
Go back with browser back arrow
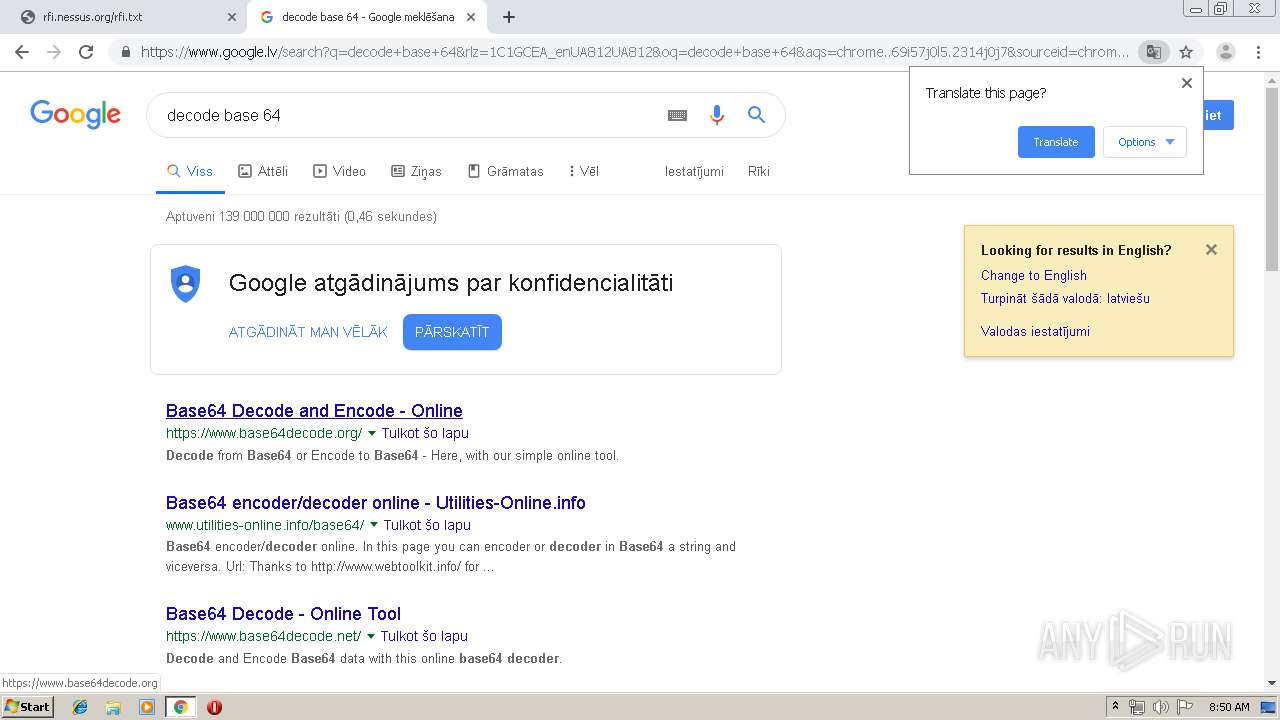point(22,52)
